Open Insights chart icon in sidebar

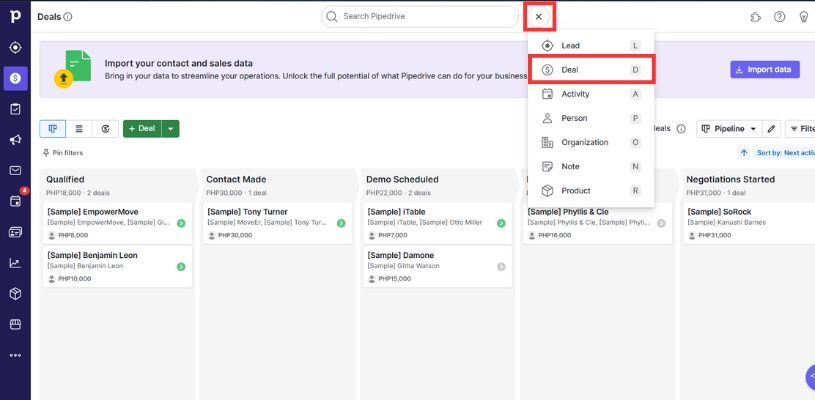15,263
